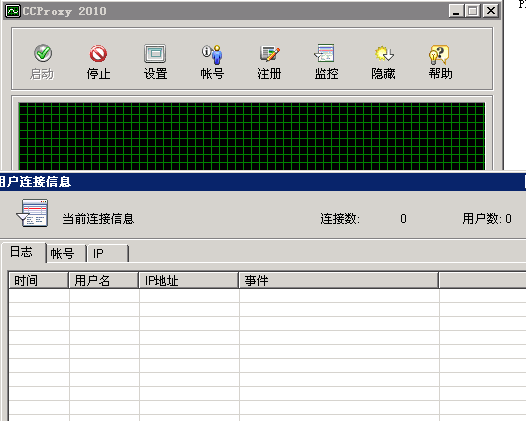
Task: Click the CCProxy title bar app icon
Action: click(13, 11)
